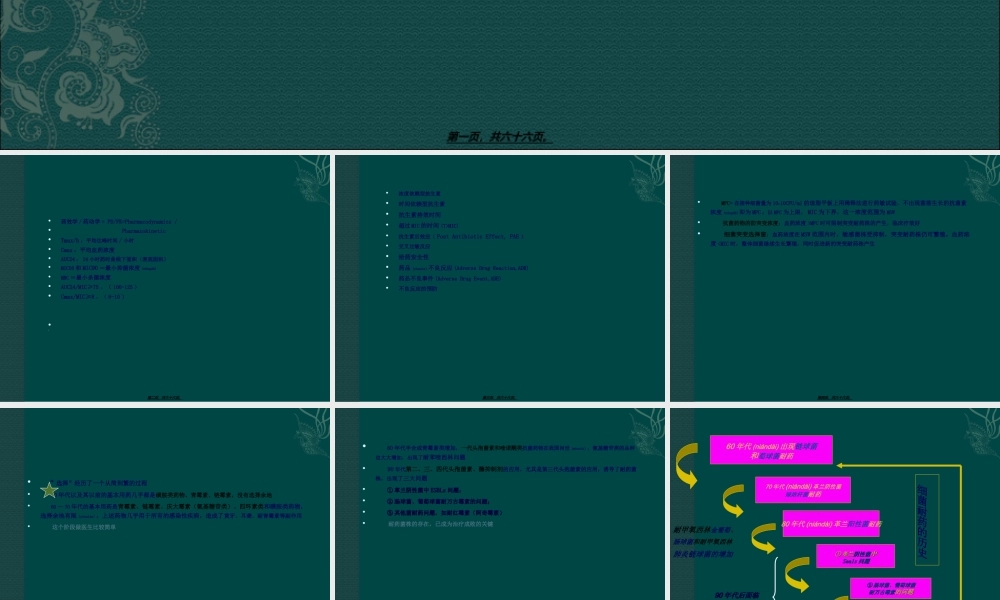Open the bottom-middle slide with three numbered problems
This screenshot has width=1000, height=600.
point(500,503)
